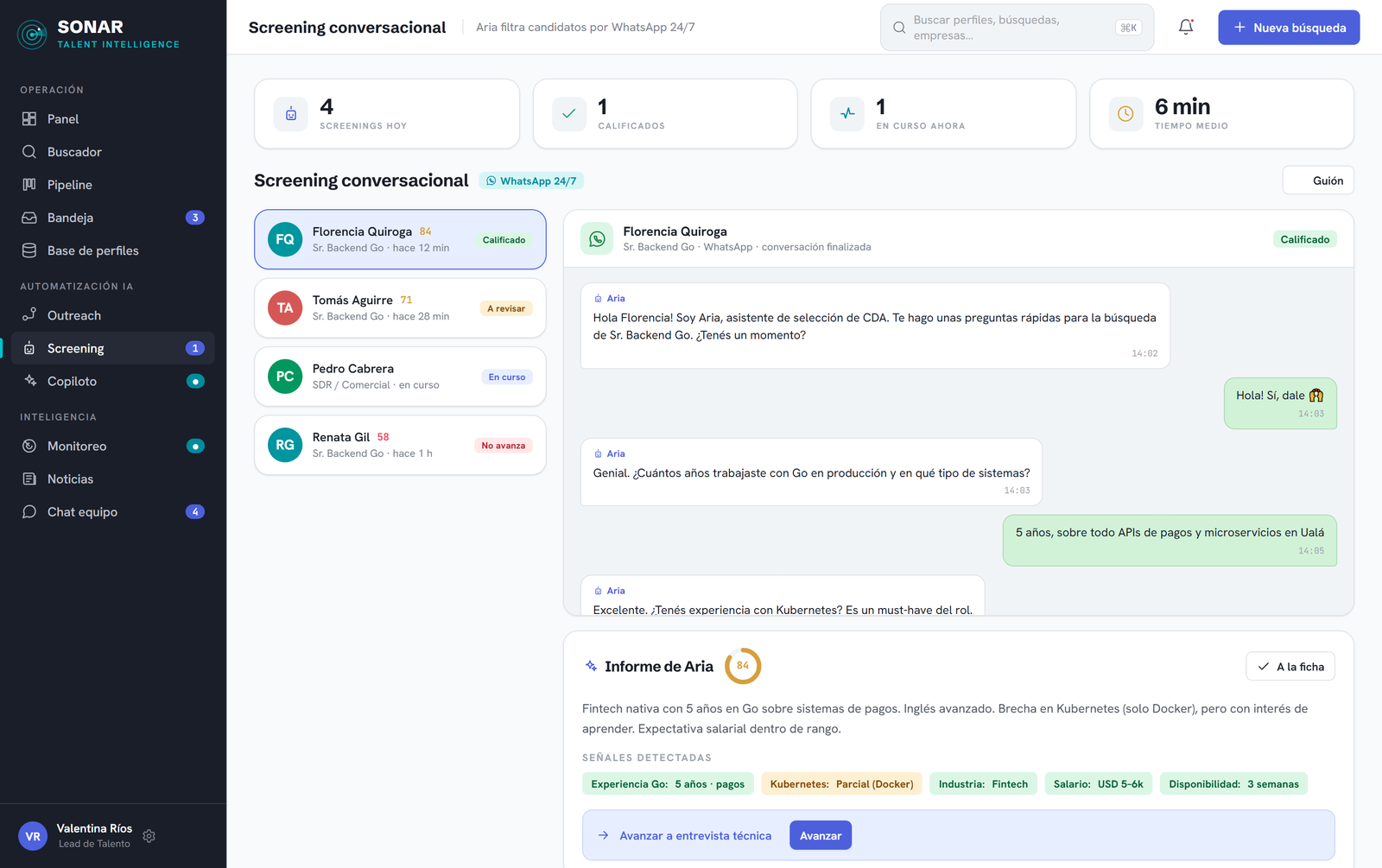Click the Chat equipo badge showing 4
Viewport: 1382px width, 868px height.
click(195, 512)
